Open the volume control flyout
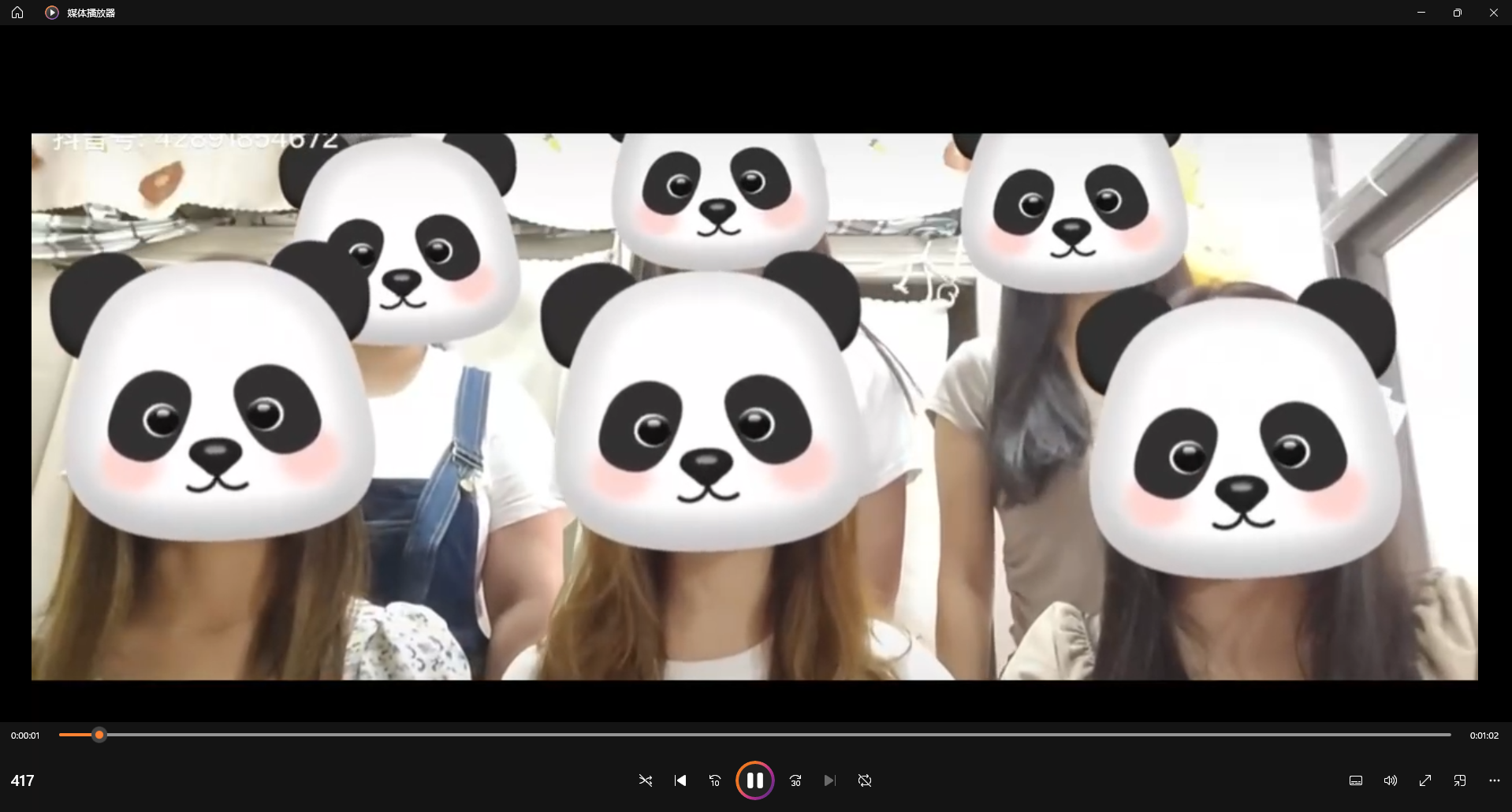 click(1391, 780)
